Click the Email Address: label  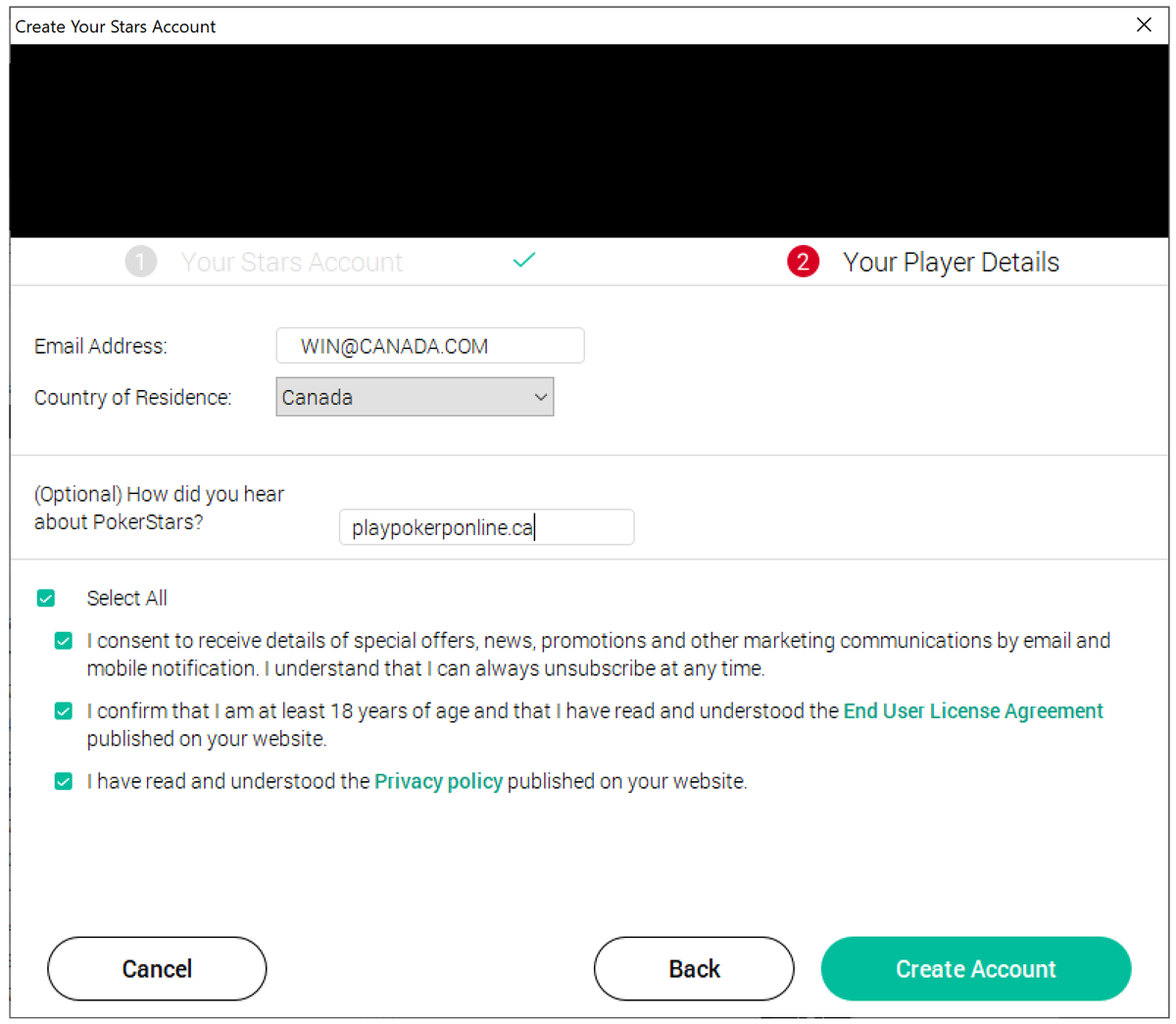pos(101,346)
